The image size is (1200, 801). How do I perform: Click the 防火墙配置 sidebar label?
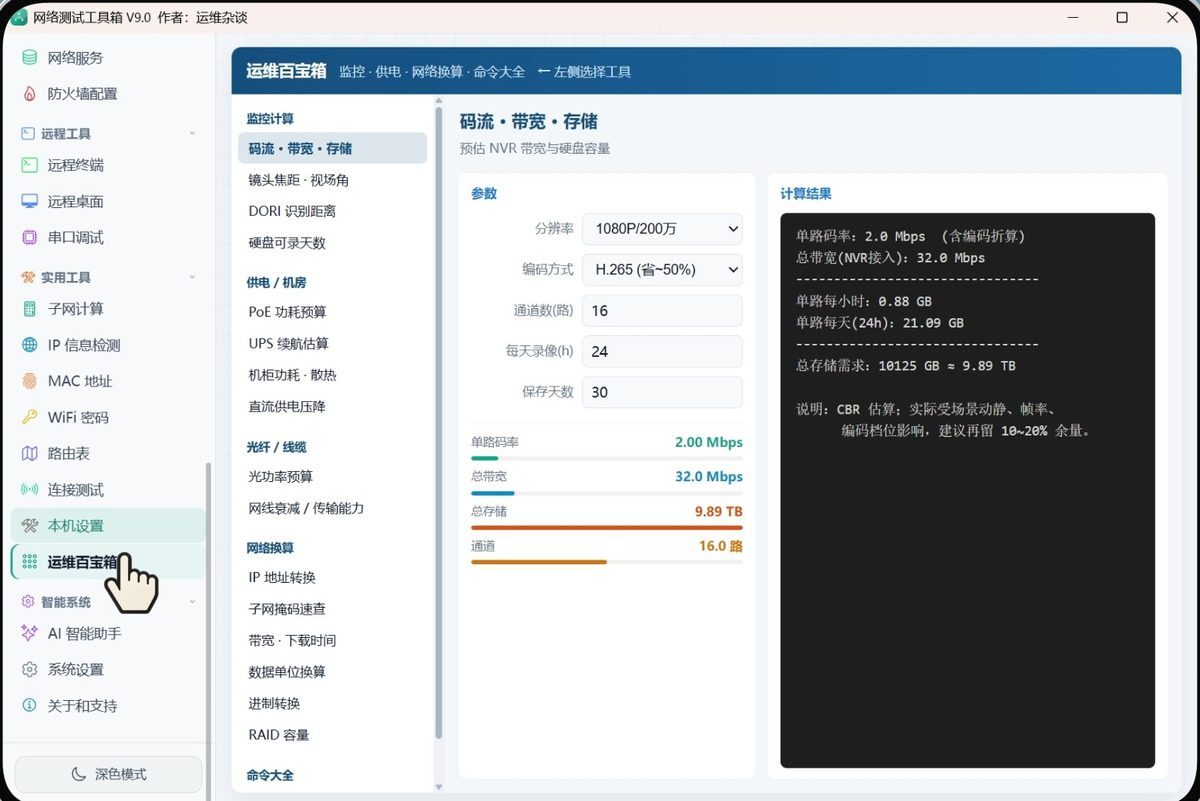coord(83,94)
